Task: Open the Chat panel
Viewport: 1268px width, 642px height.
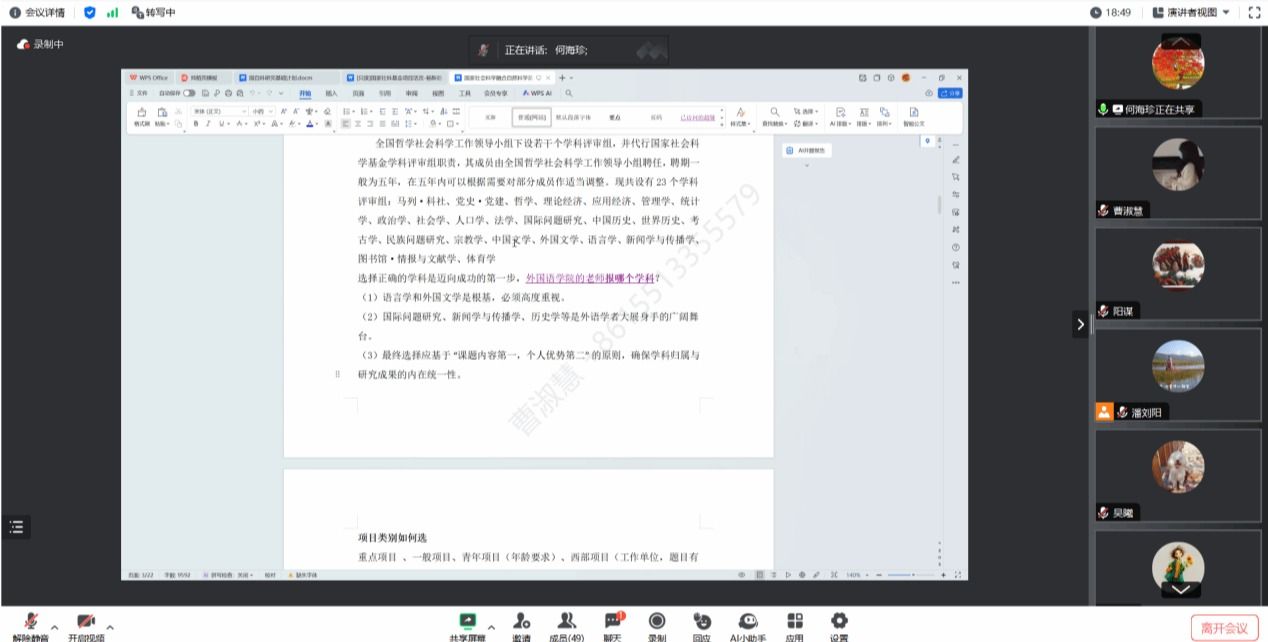Action: [613, 621]
